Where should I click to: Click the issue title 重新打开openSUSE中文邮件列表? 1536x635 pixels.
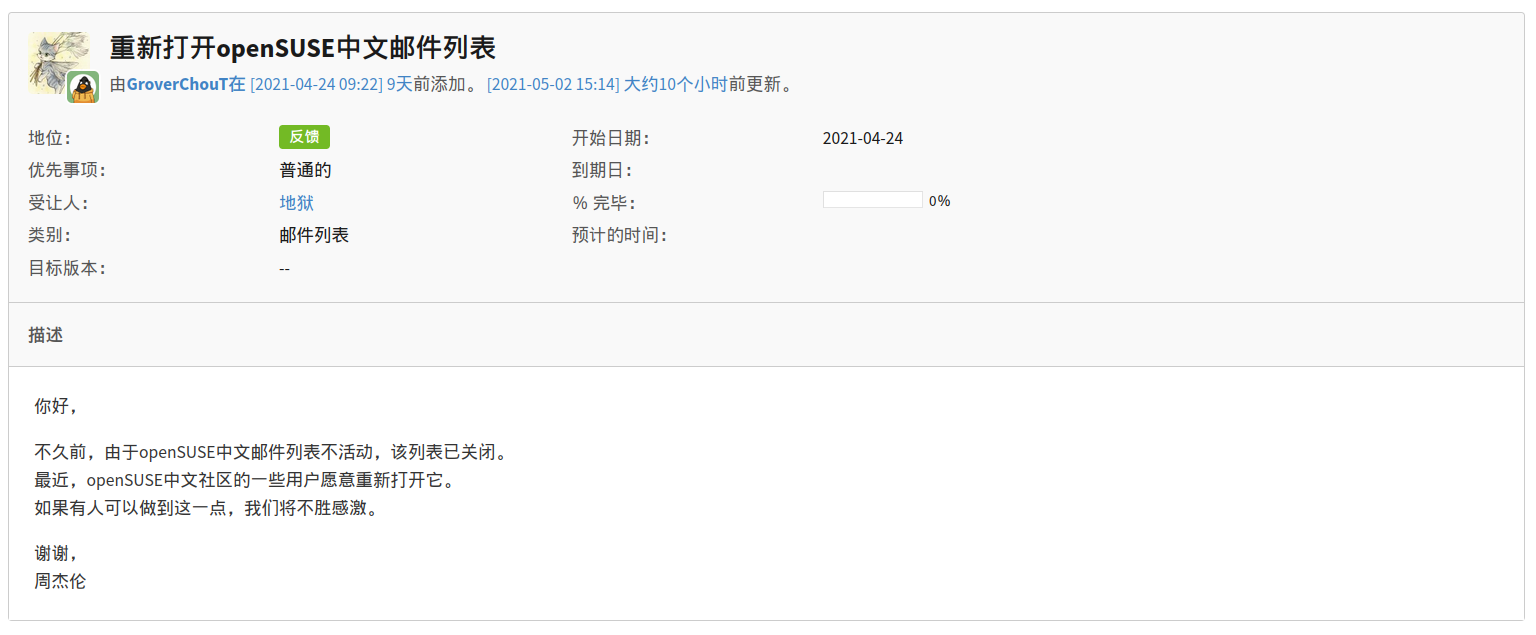pos(303,47)
